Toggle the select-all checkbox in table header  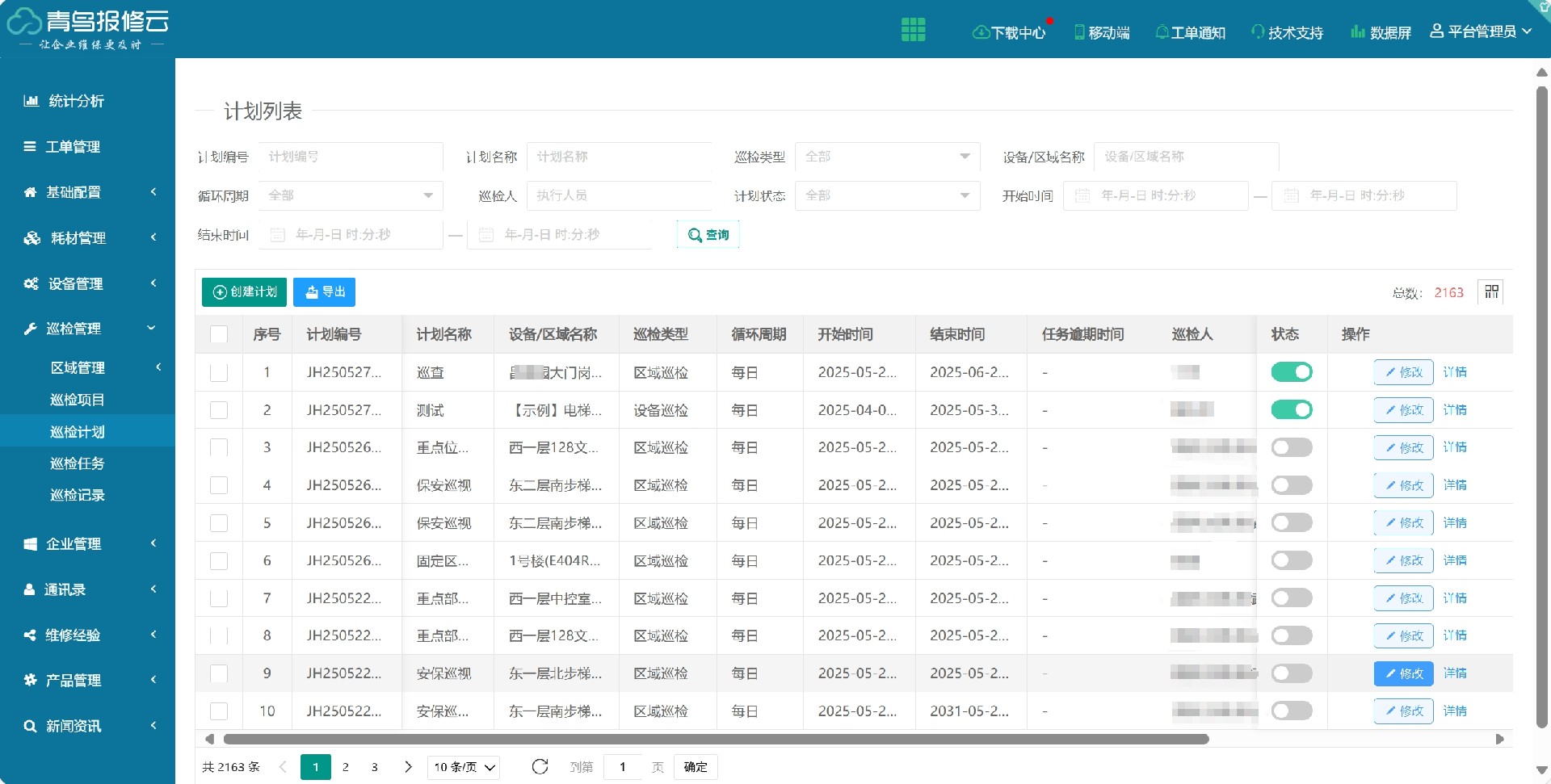tap(218, 334)
